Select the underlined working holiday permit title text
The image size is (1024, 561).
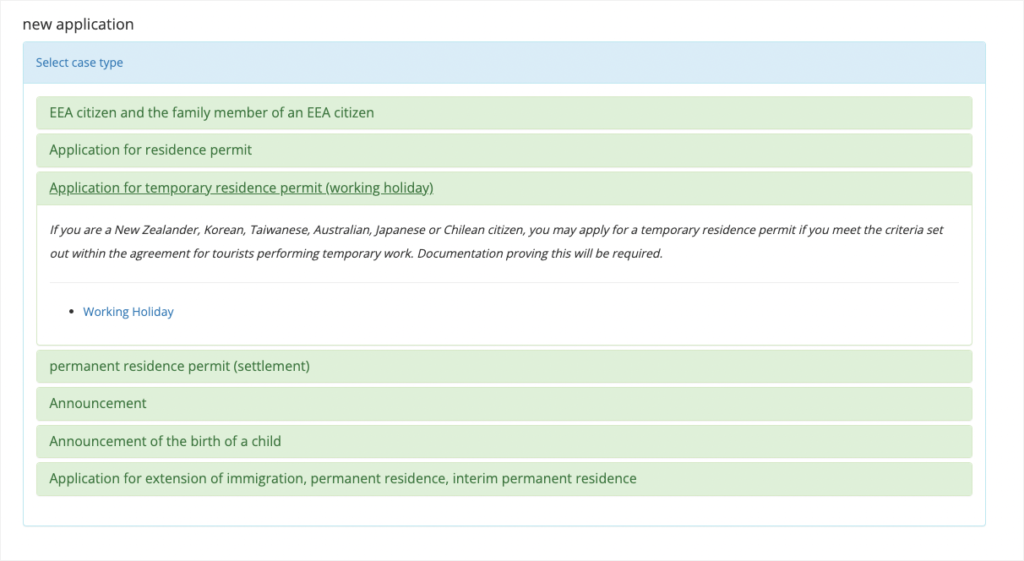pos(241,188)
